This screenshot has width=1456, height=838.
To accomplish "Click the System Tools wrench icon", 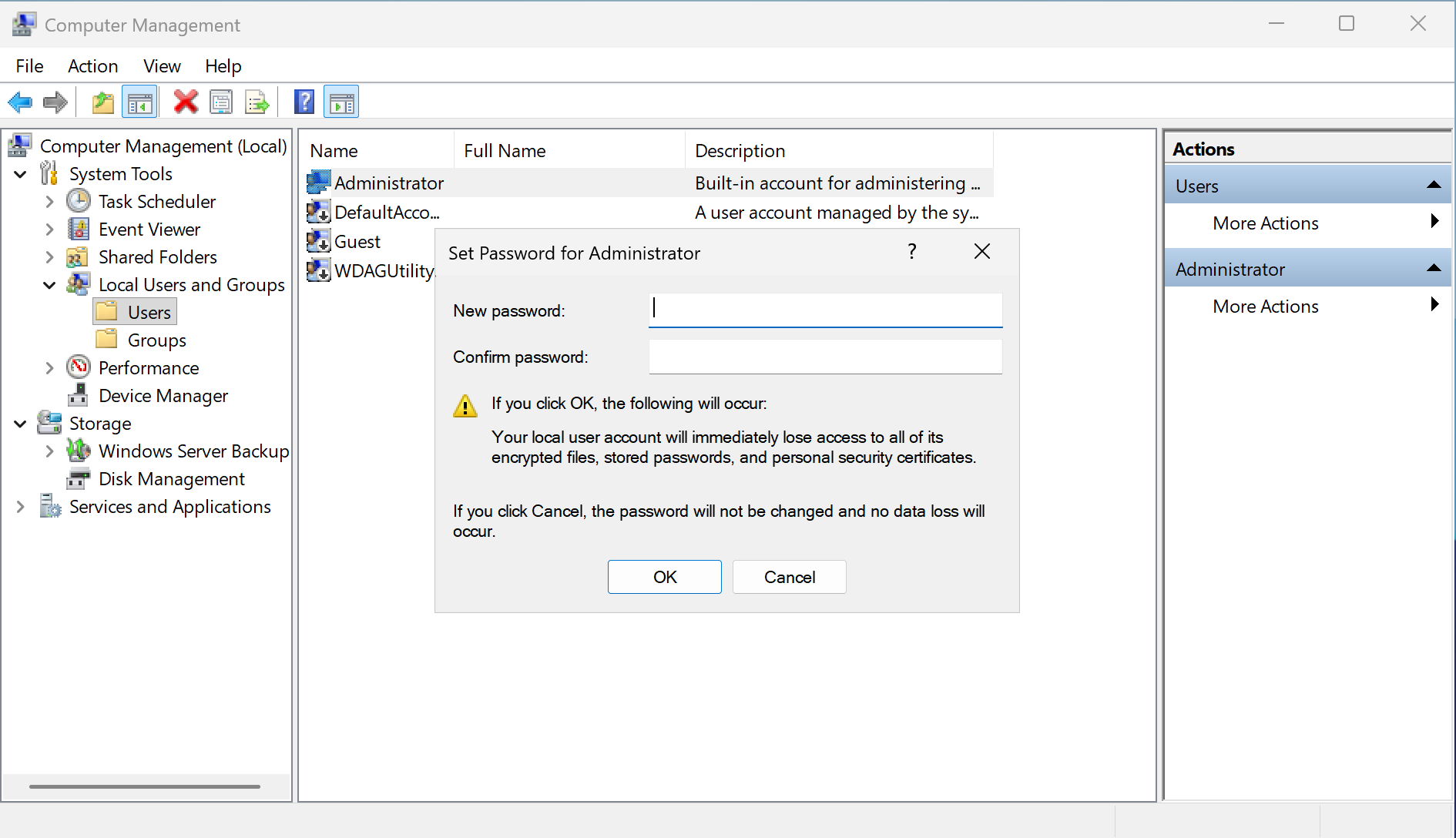I will (49, 173).
